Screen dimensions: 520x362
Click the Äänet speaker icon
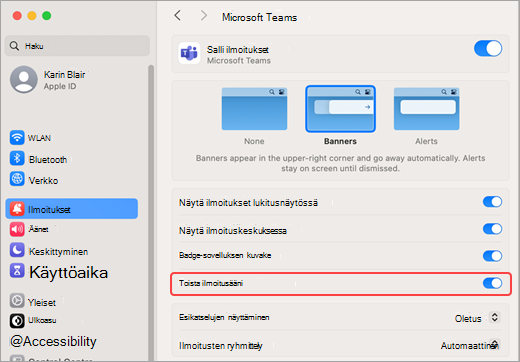[17, 229]
